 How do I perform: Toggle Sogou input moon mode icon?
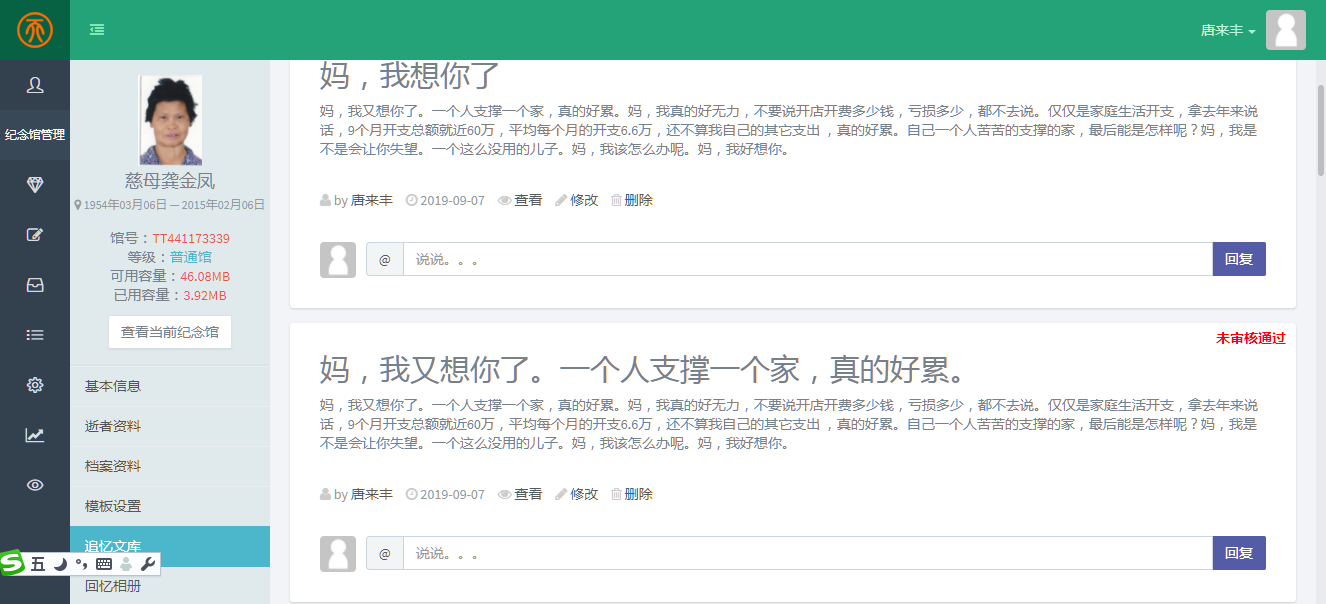61,564
